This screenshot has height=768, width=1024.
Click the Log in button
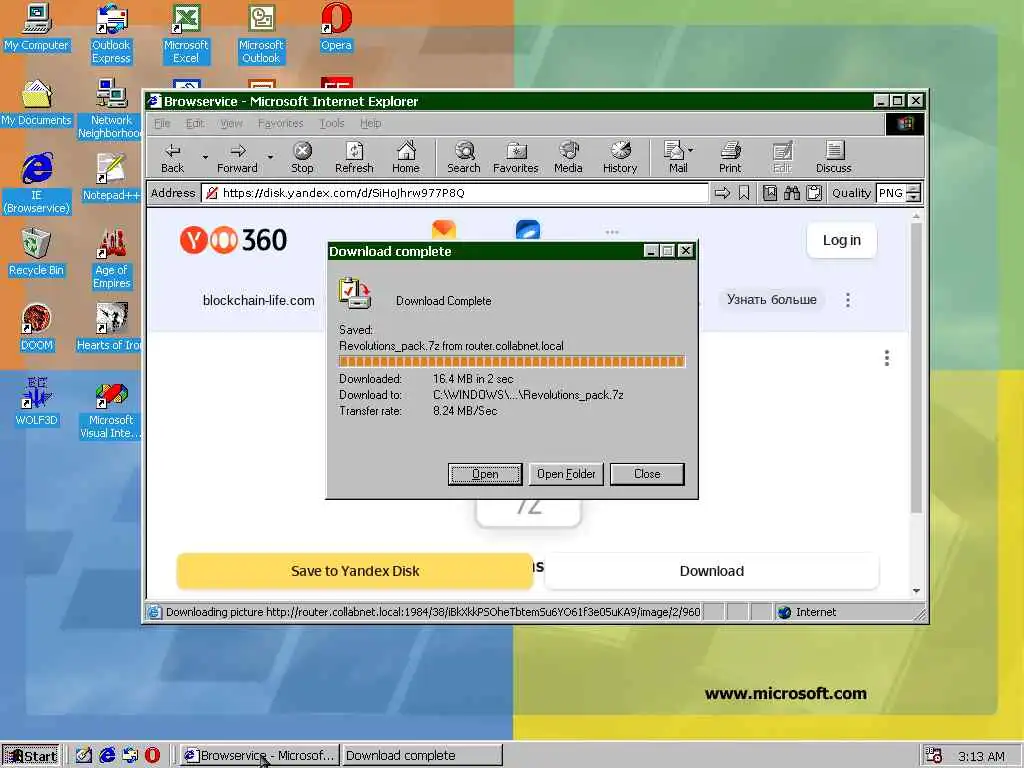841,240
